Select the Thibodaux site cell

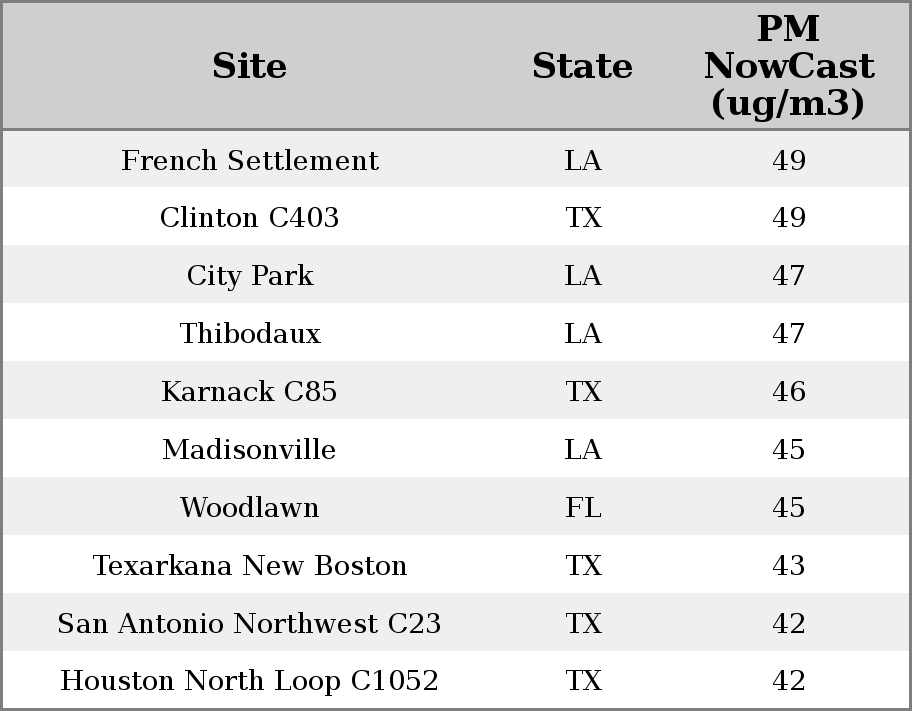pyautogui.click(x=249, y=334)
